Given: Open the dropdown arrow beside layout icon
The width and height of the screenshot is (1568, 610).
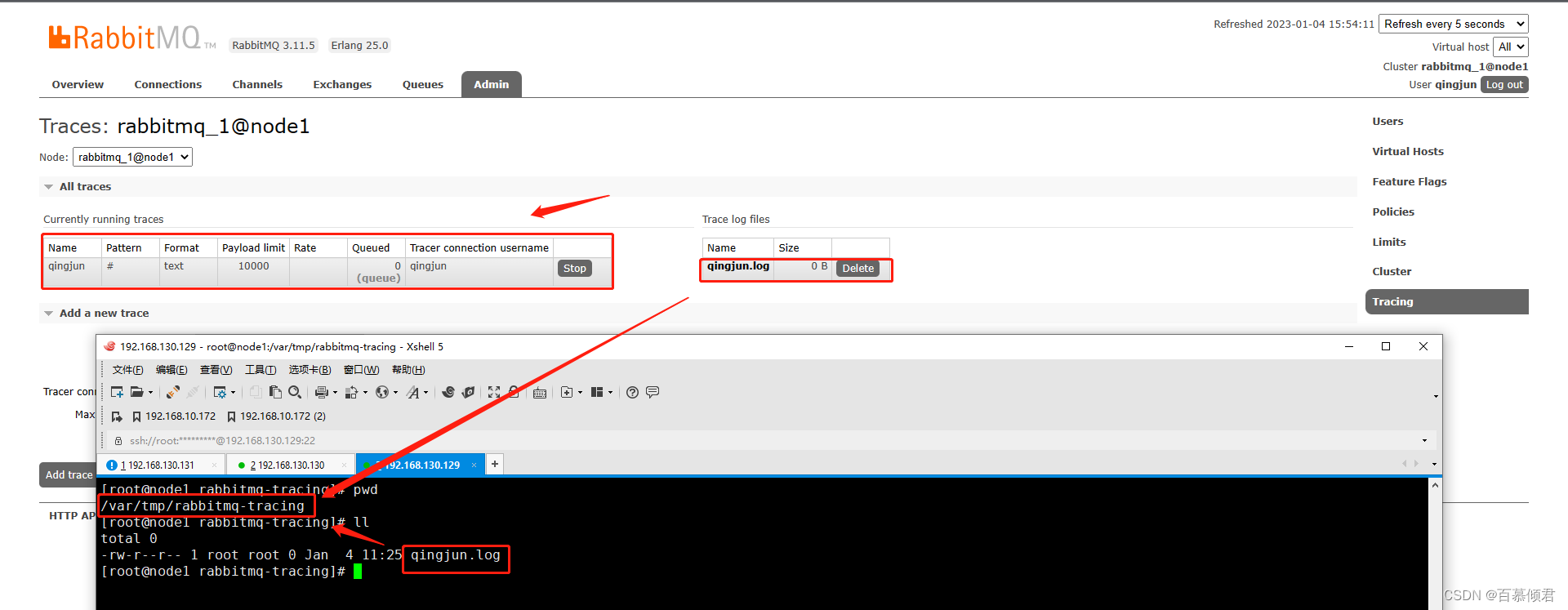Looking at the screenshot, I should pos(610,392).
